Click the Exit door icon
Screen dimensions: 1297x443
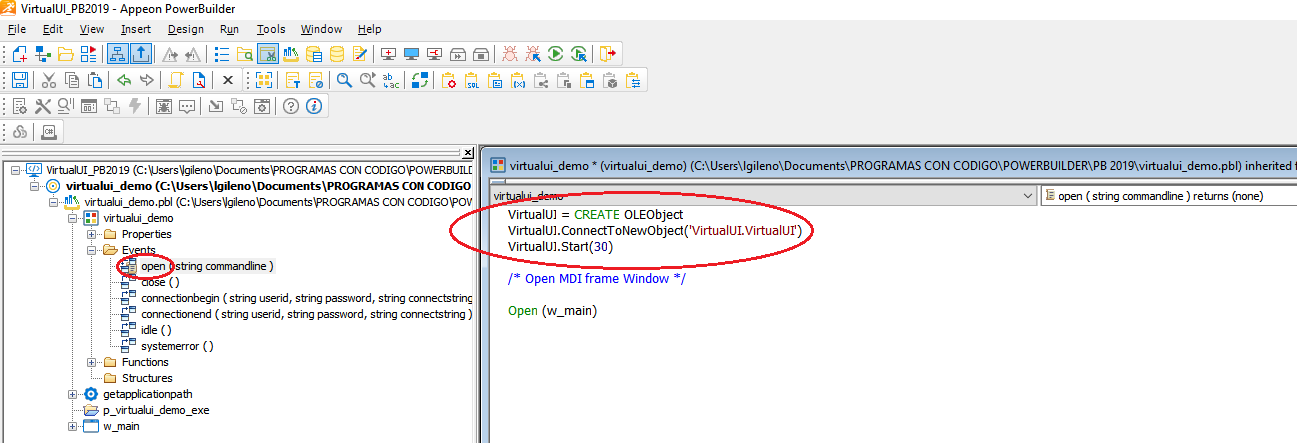pyautogui.click(x=609, y=54)
